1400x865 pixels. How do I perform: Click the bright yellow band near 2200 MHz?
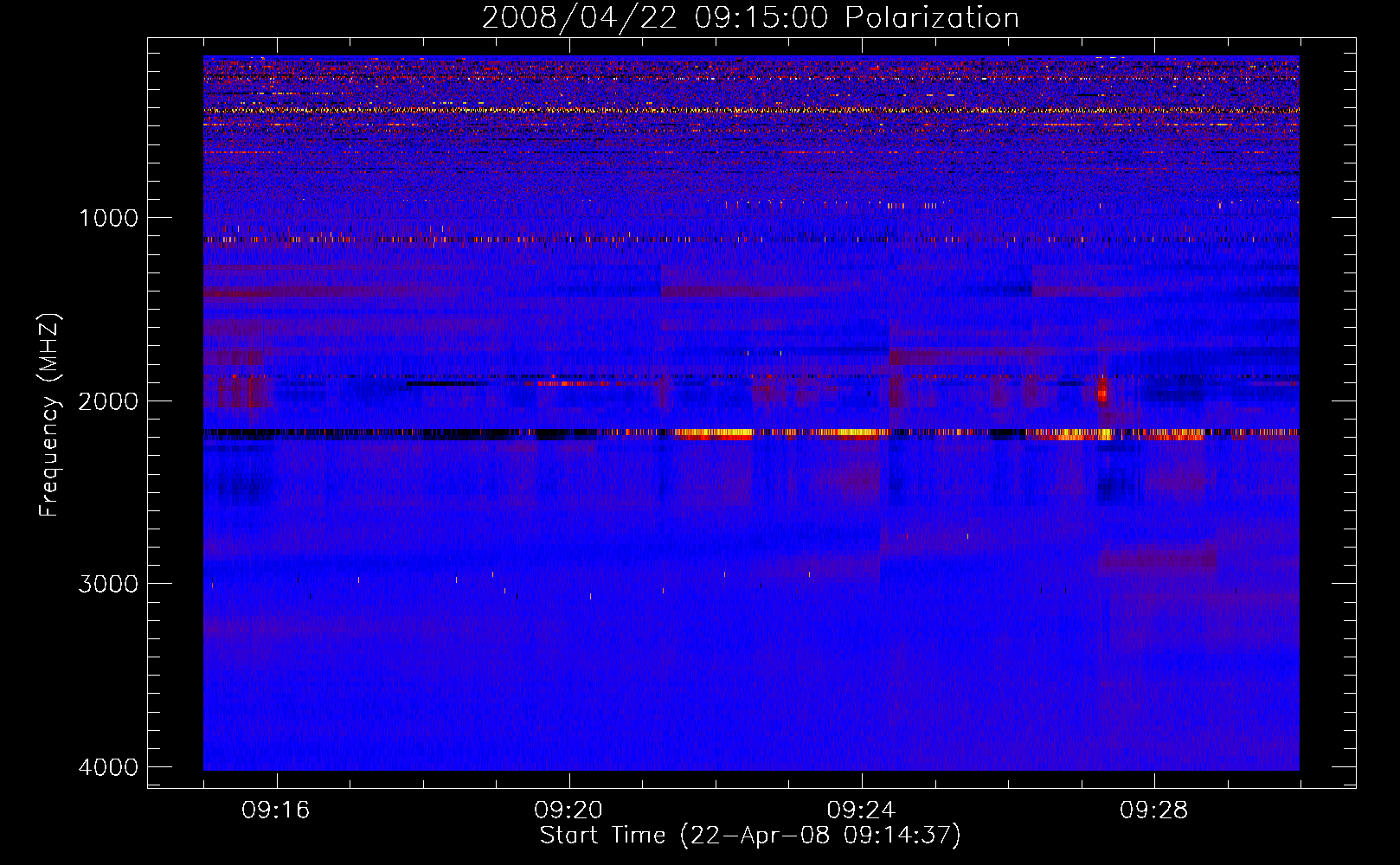751,433
